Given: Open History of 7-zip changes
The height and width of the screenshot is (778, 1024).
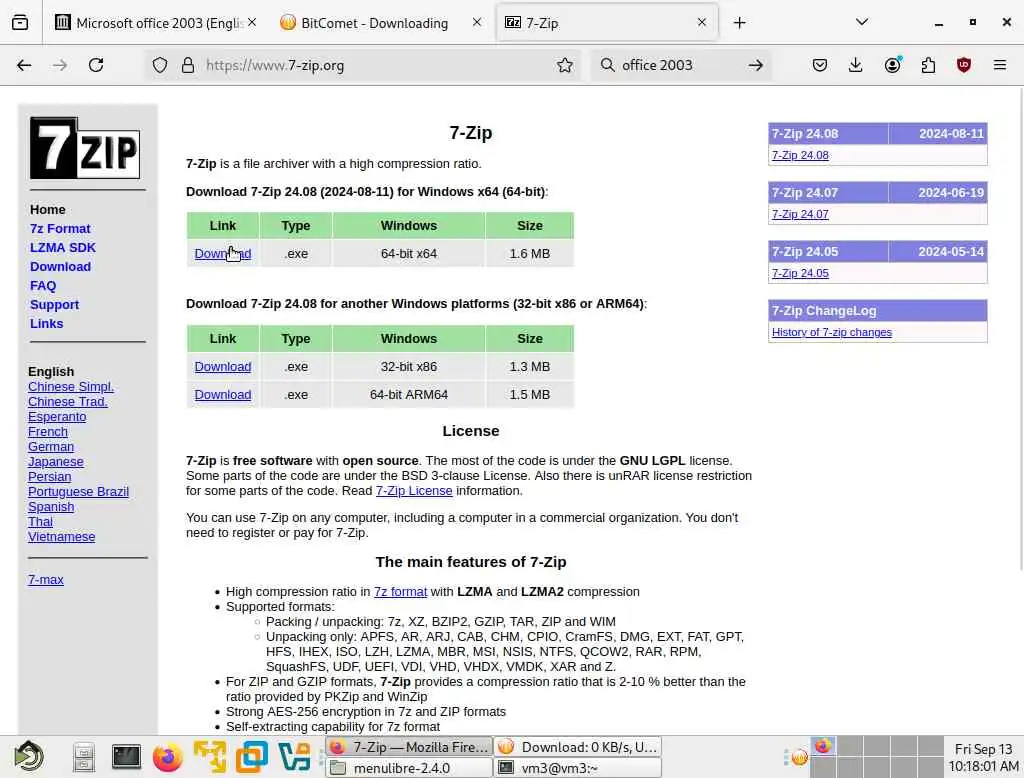Looking at the screenshot, I should pyautogui.click(x=831, y=332).
